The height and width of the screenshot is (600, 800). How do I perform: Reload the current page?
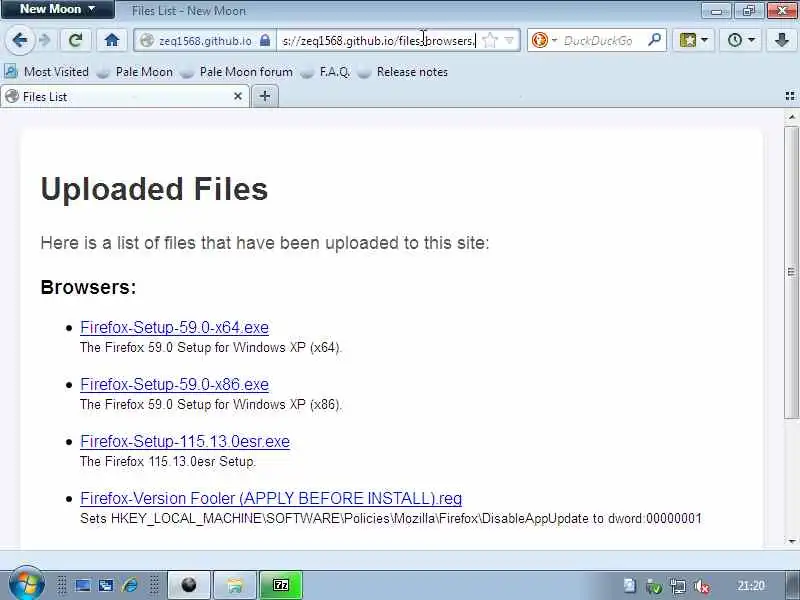point(76,40)
